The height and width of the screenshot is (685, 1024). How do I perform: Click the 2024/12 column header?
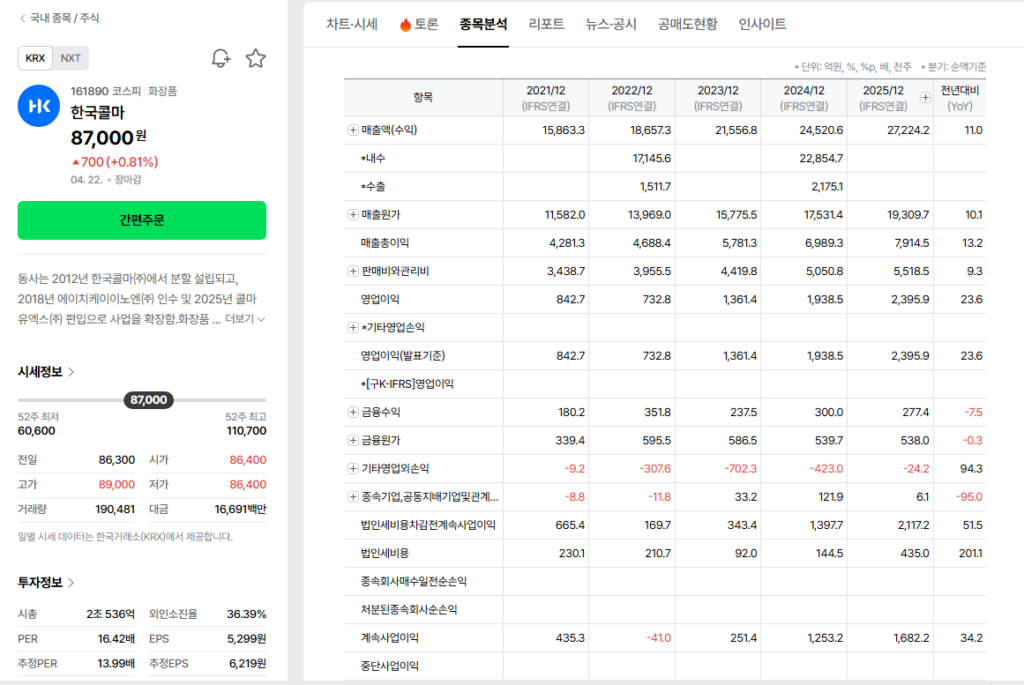point(804,98)
